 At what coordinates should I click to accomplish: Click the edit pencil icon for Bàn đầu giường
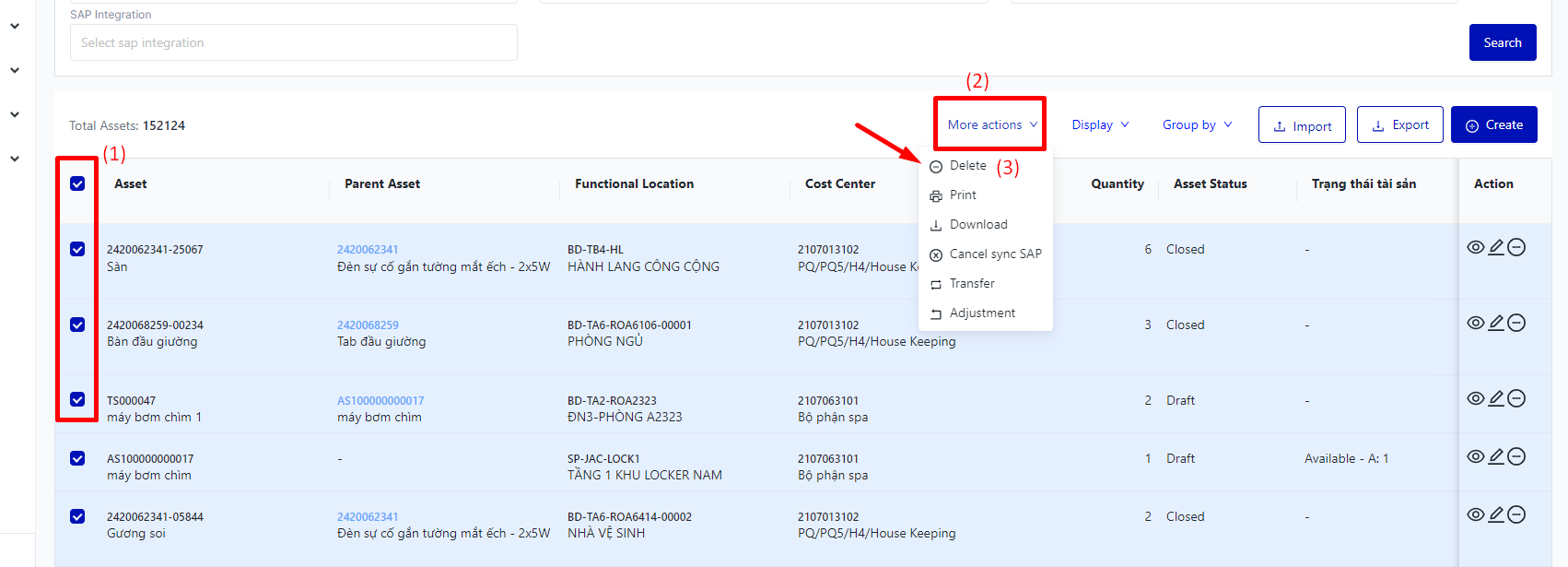[1496, 323]
